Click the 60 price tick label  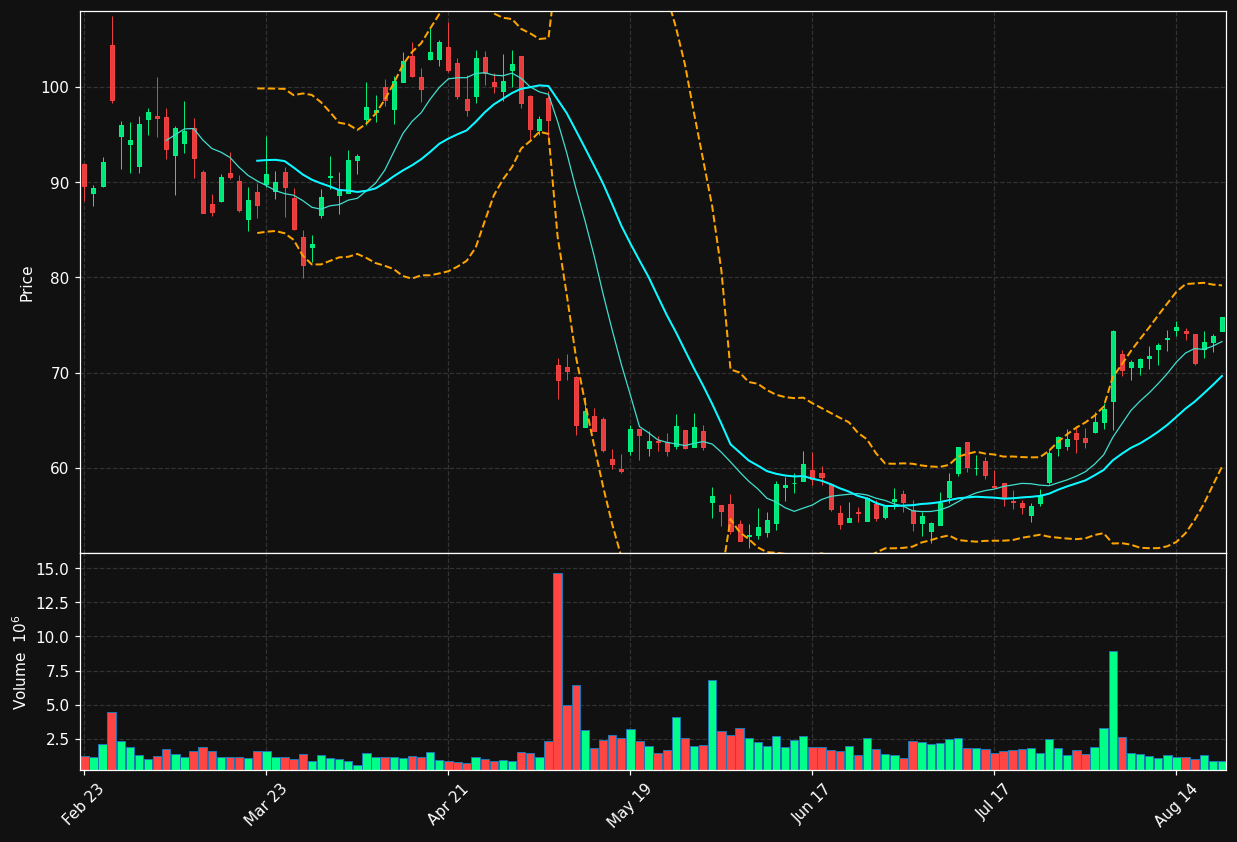(60, 468)
